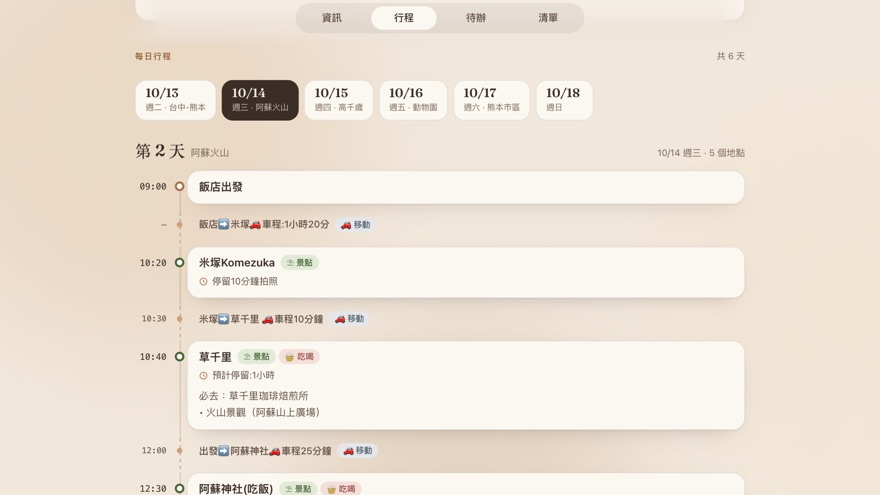This screenshot has width=880, height=495.
Task: Open the 米塚Komezuka card title
Action: [x=237, y=263]
